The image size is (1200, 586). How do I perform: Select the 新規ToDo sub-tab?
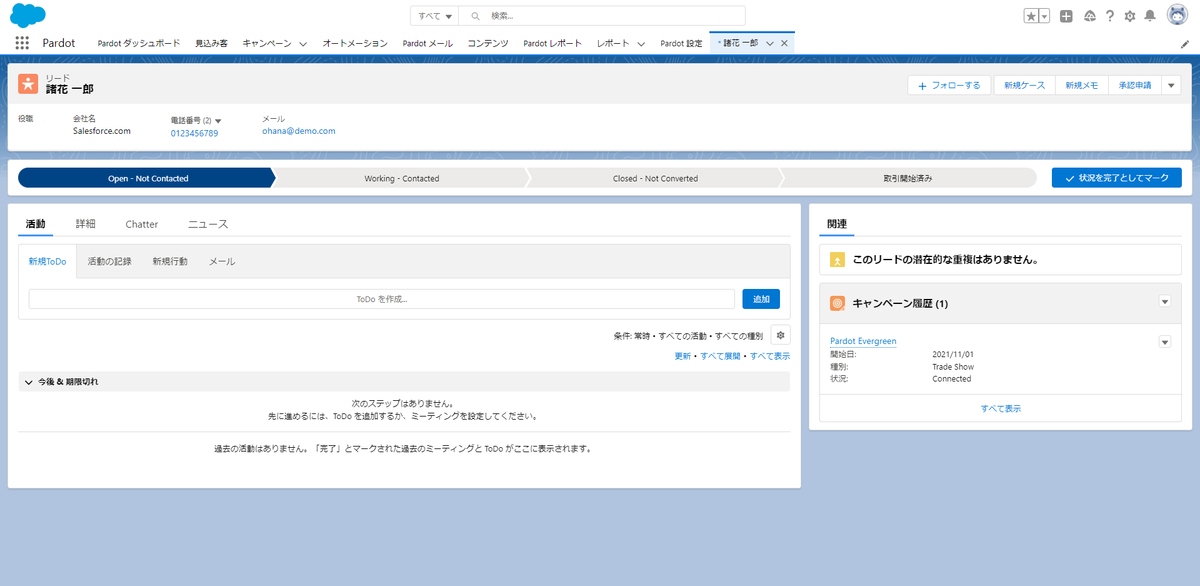(x=48, y=261)
